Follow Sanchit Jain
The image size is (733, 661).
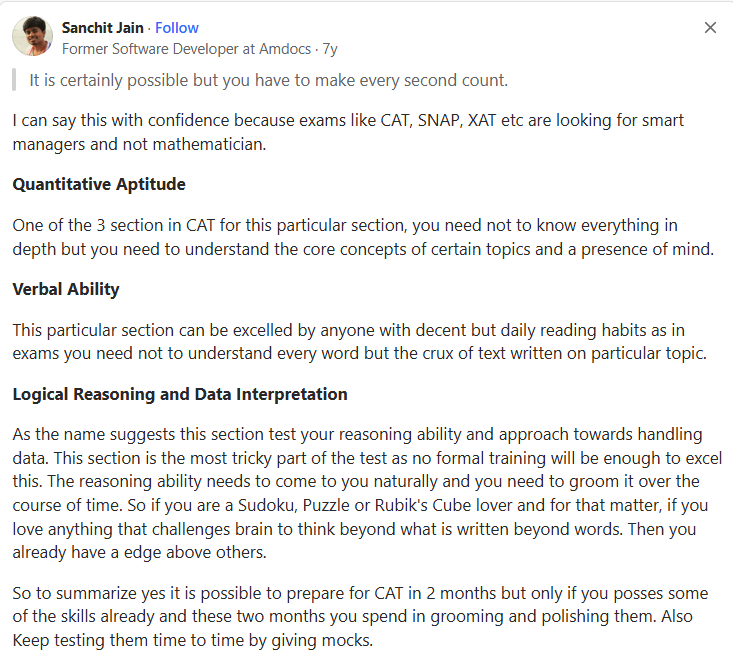[177, 28]
